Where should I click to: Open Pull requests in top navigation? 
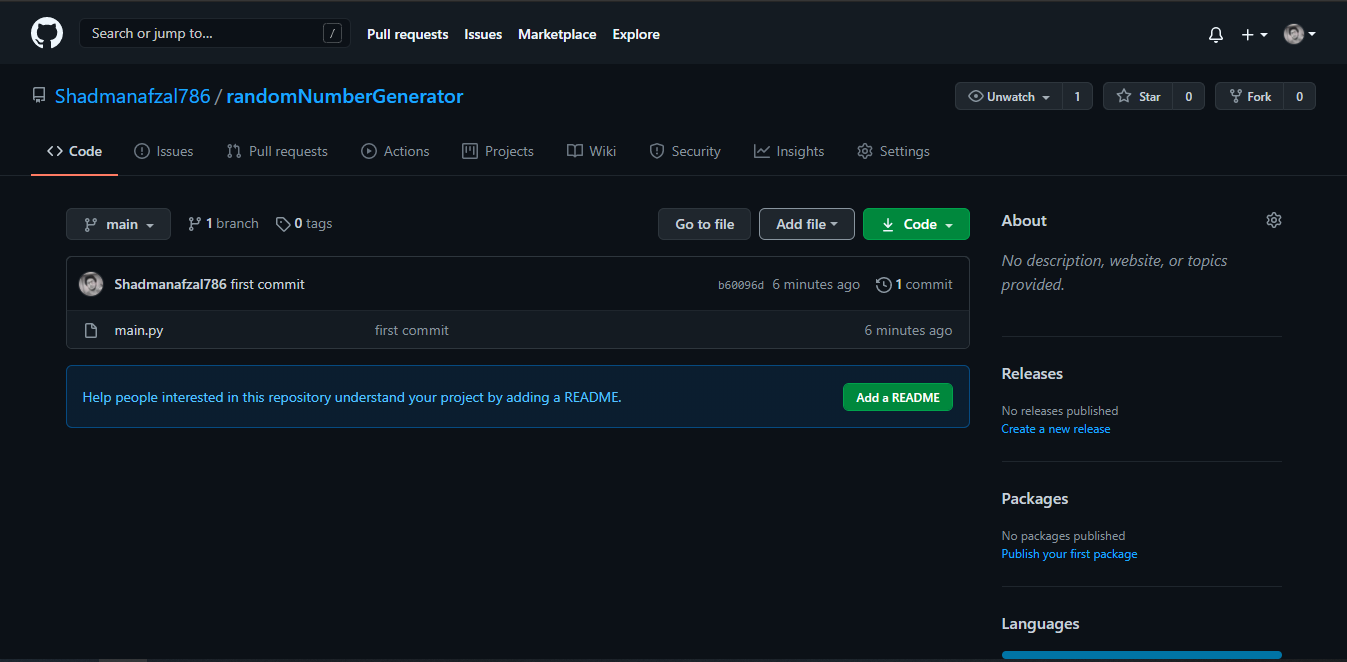[x=407, y=34]
